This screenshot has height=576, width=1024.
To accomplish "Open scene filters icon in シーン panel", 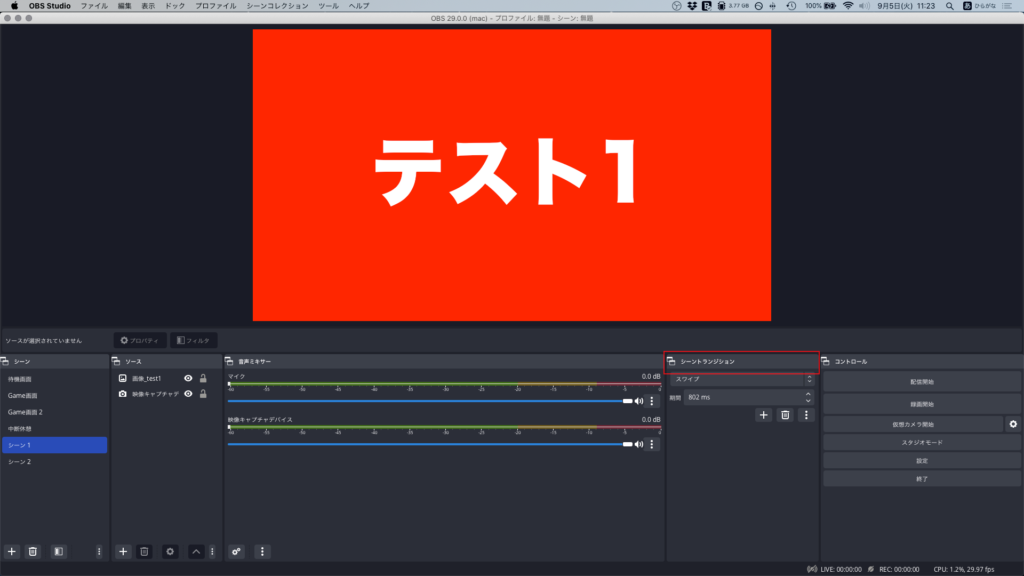I will 58,551.
